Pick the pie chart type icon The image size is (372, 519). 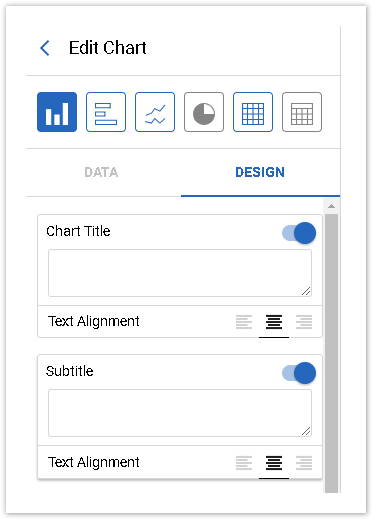pos(204,112)
